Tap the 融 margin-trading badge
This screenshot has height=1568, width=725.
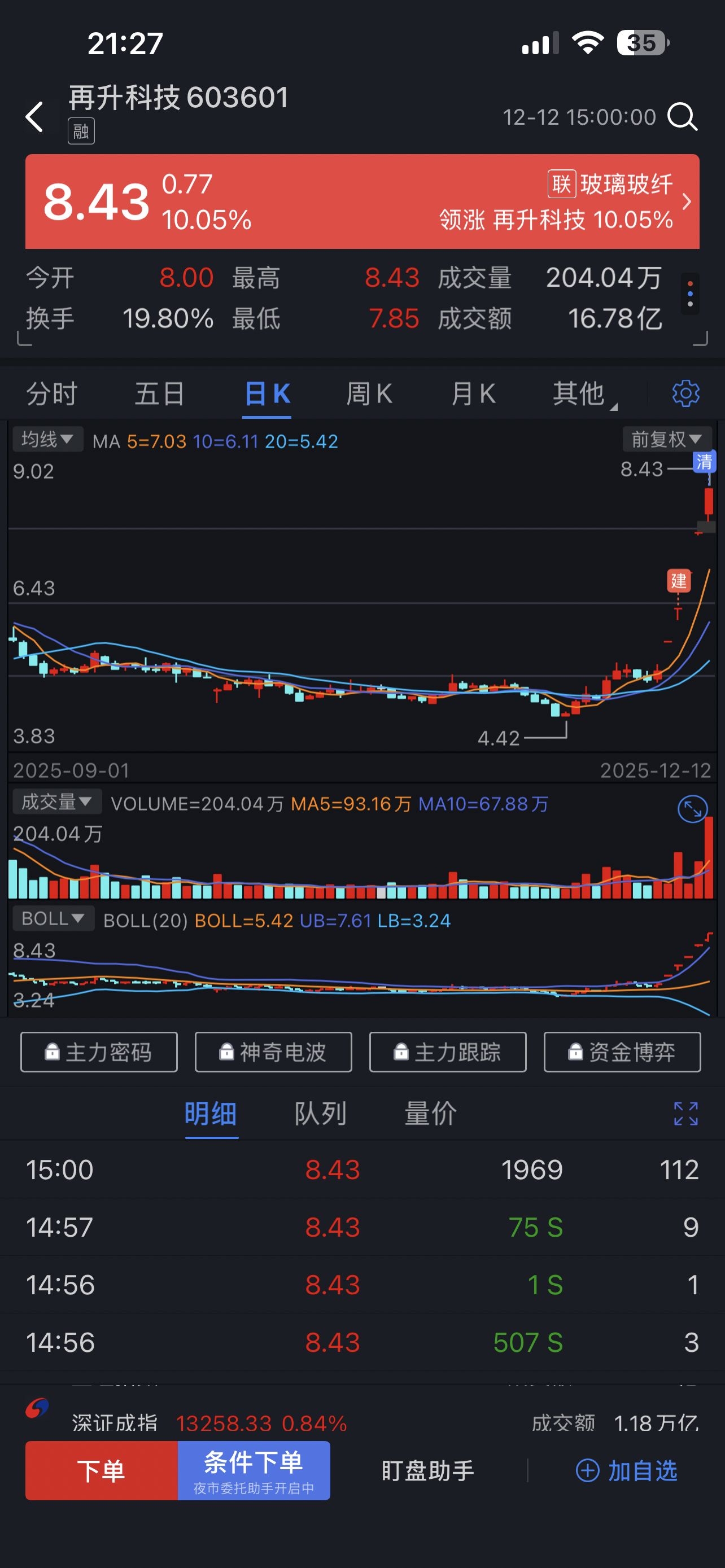tap(81, 131)
